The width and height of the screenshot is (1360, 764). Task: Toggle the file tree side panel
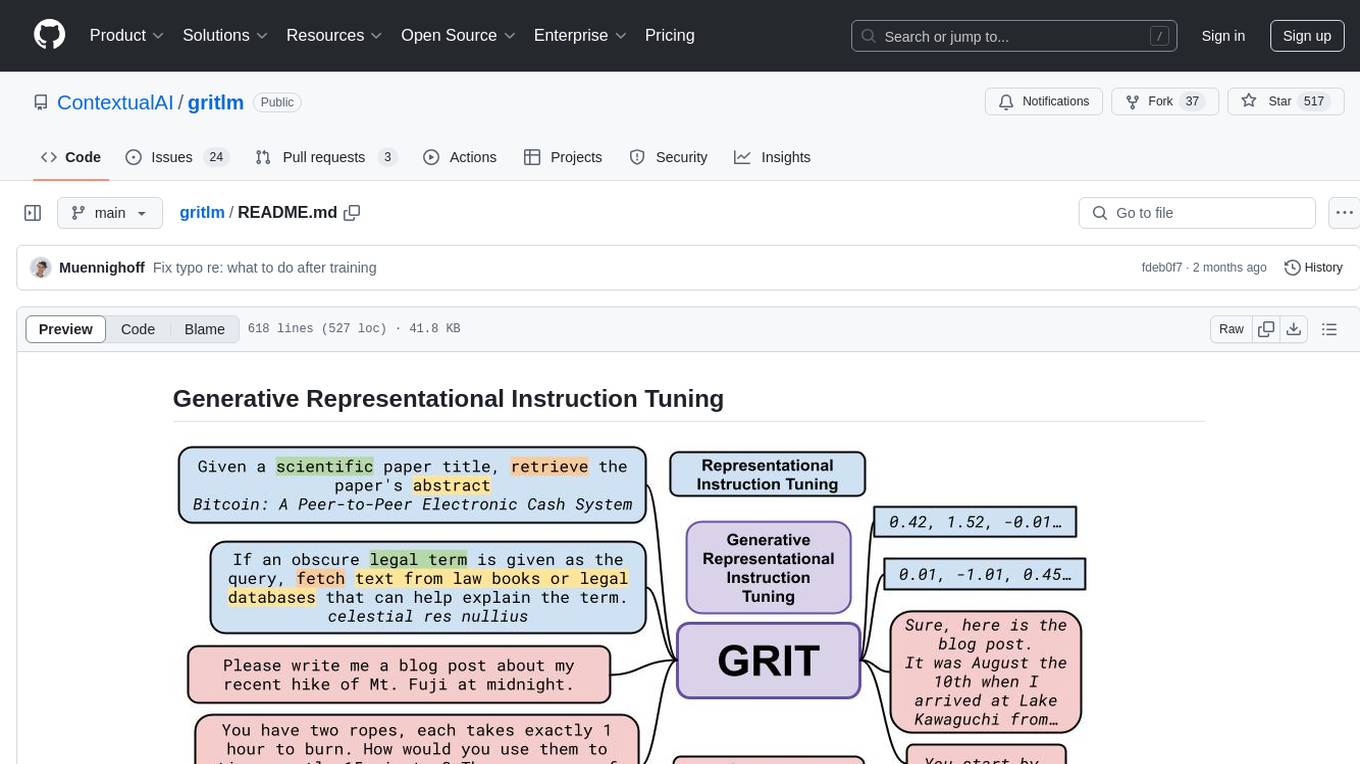coord(33,213)
